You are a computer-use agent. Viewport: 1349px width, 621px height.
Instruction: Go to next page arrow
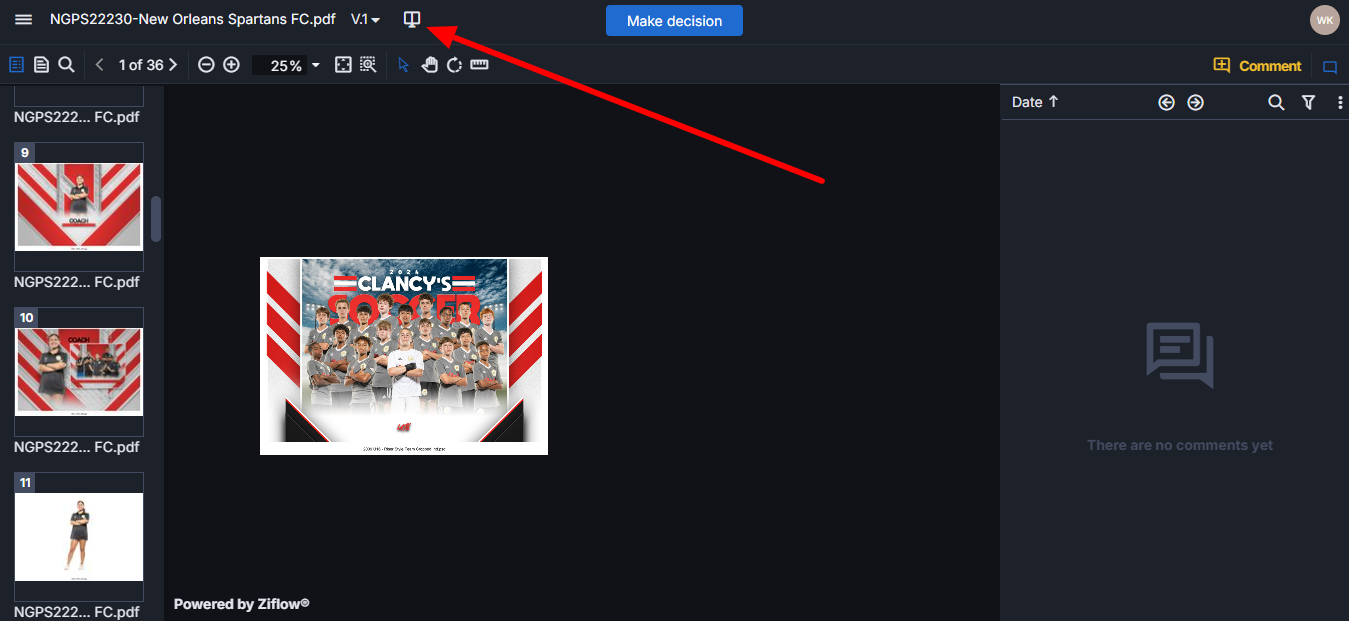[x=173, y=65]
